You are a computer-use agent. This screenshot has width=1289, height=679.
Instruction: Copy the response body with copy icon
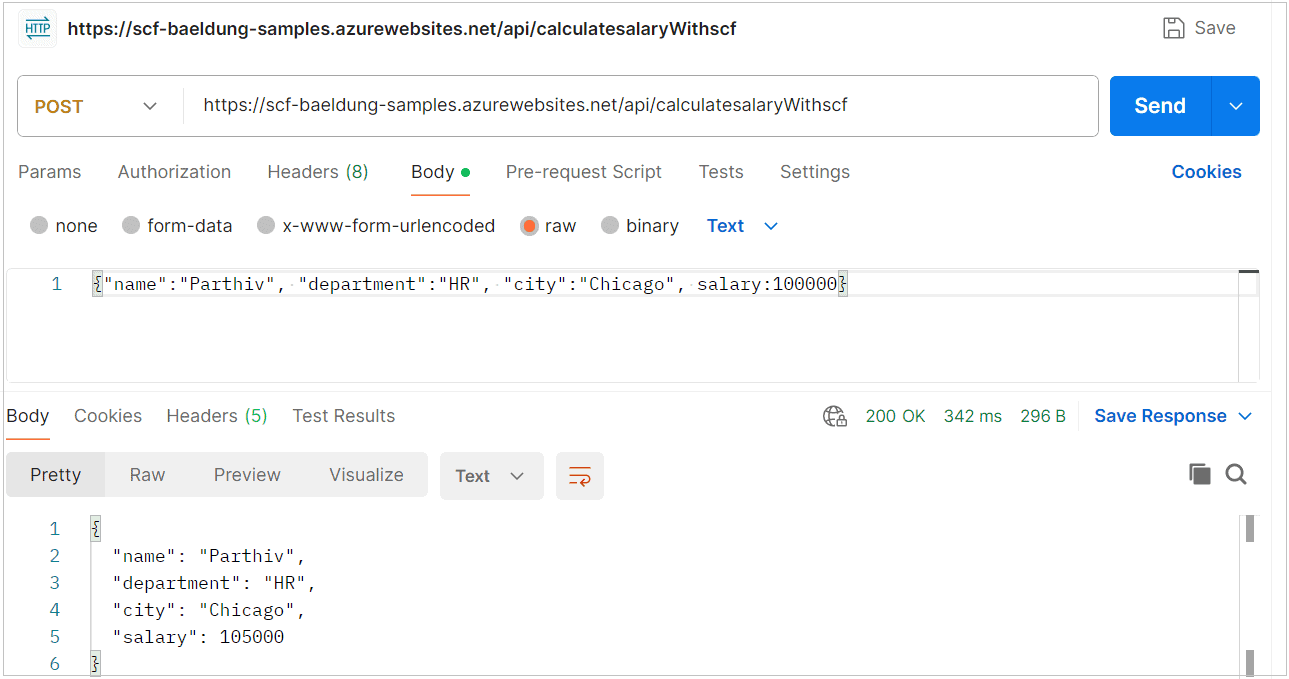[x=1200, y=475]
